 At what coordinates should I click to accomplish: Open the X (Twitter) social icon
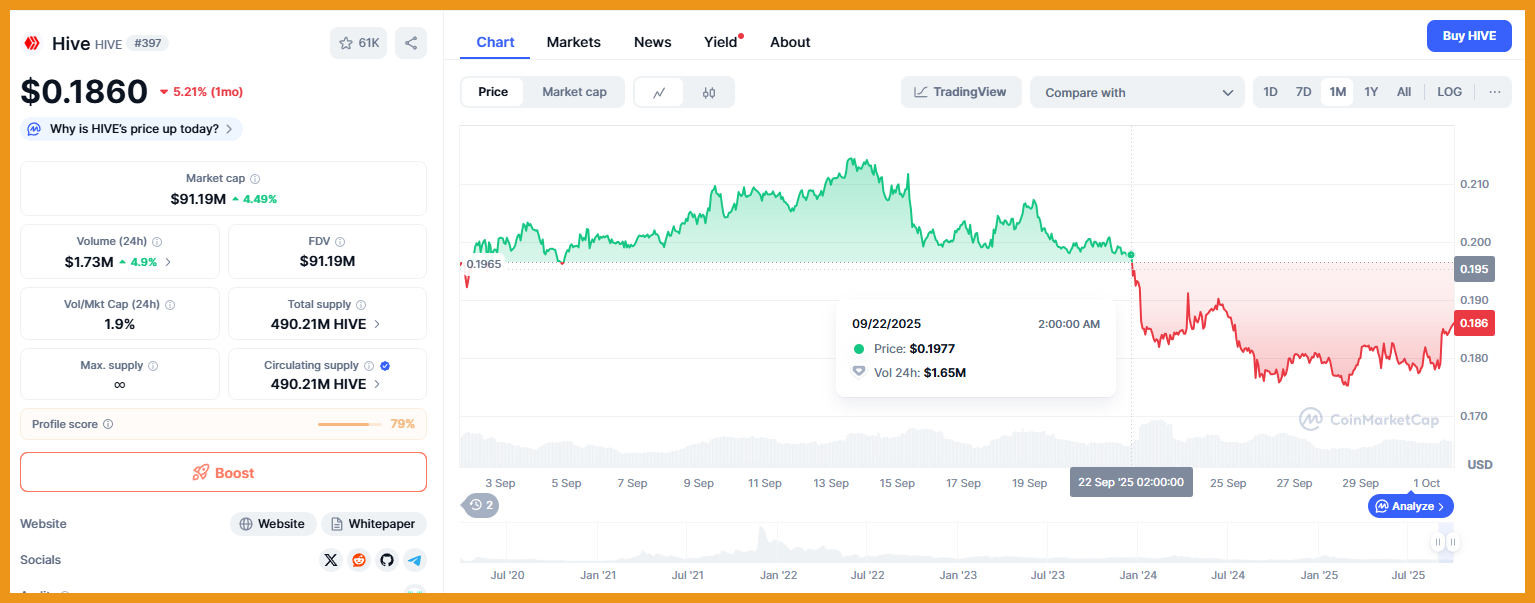331,560
